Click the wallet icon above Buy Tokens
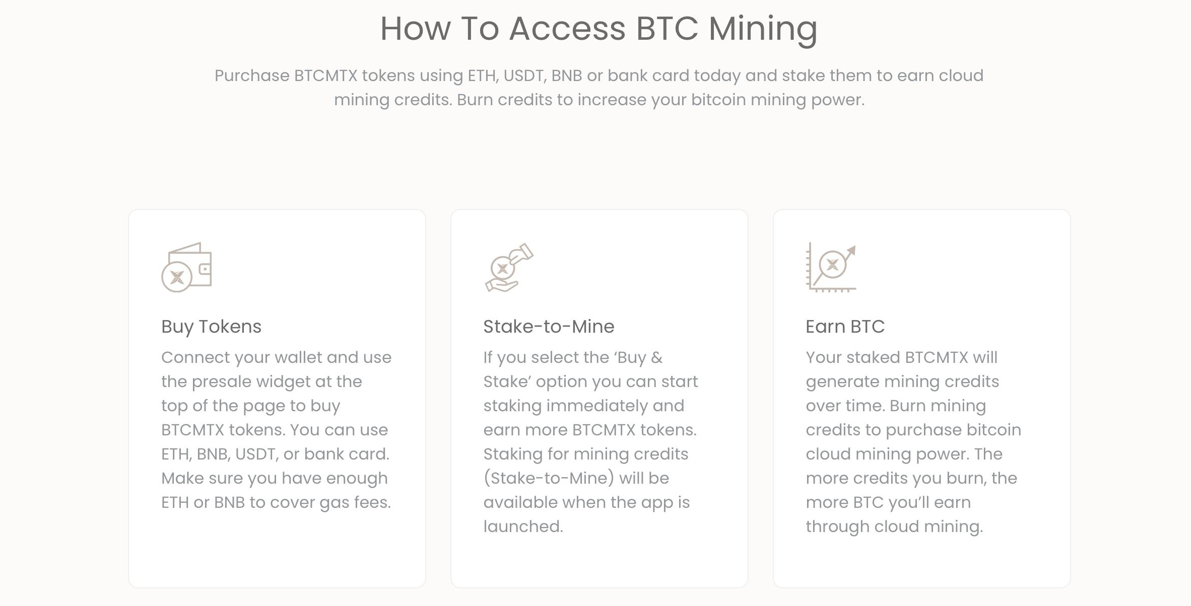1191x606 pixels. pyautogui.click(x=187, y=267)
